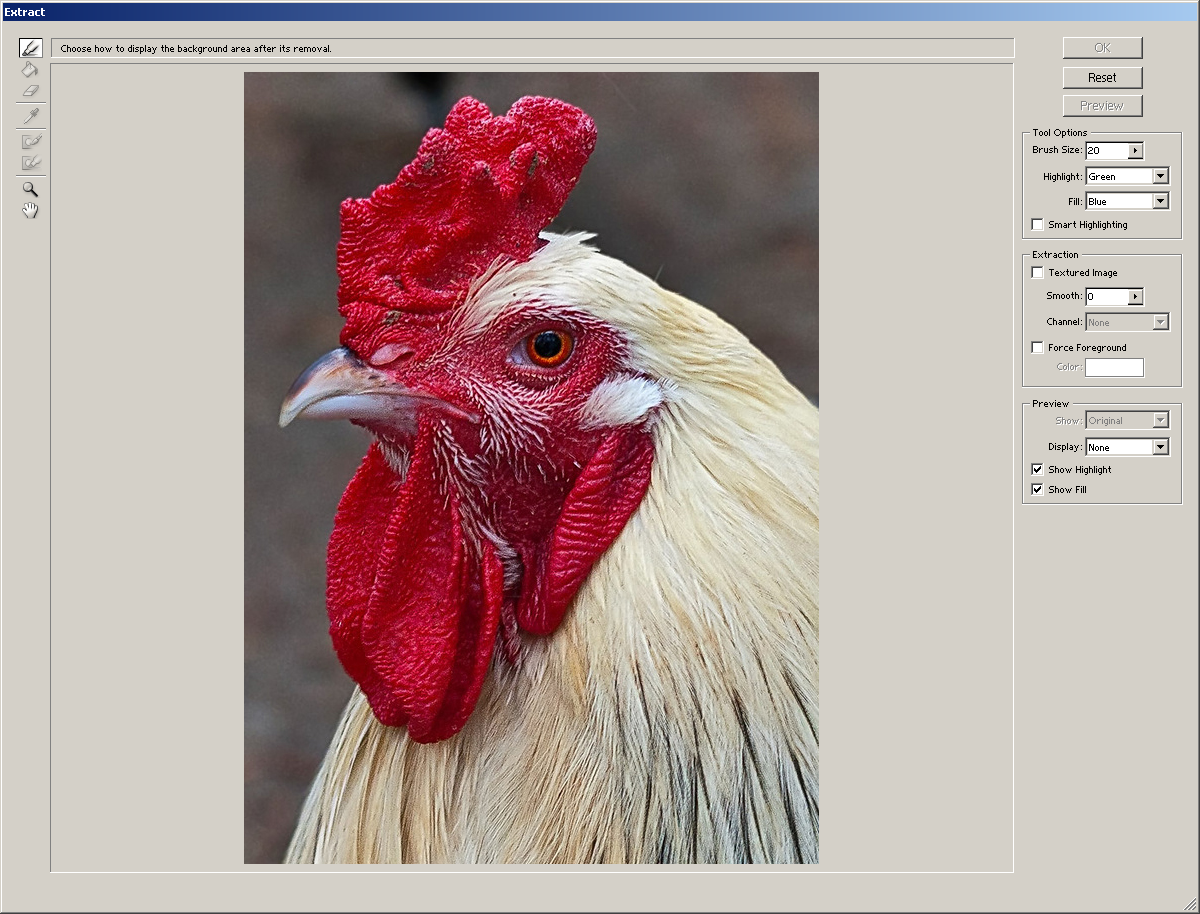Viewport: 1200px width, 914px height.
Task: Select the Hand pan tool
Action: pyautogui.click(x=31, y=210)
